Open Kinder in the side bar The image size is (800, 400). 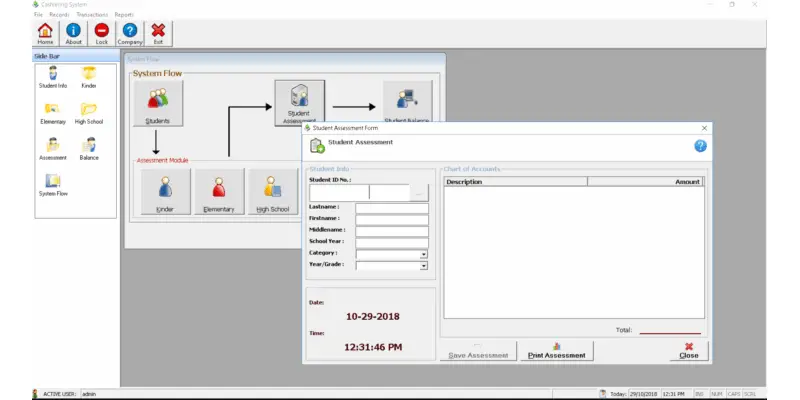(89, 78)
